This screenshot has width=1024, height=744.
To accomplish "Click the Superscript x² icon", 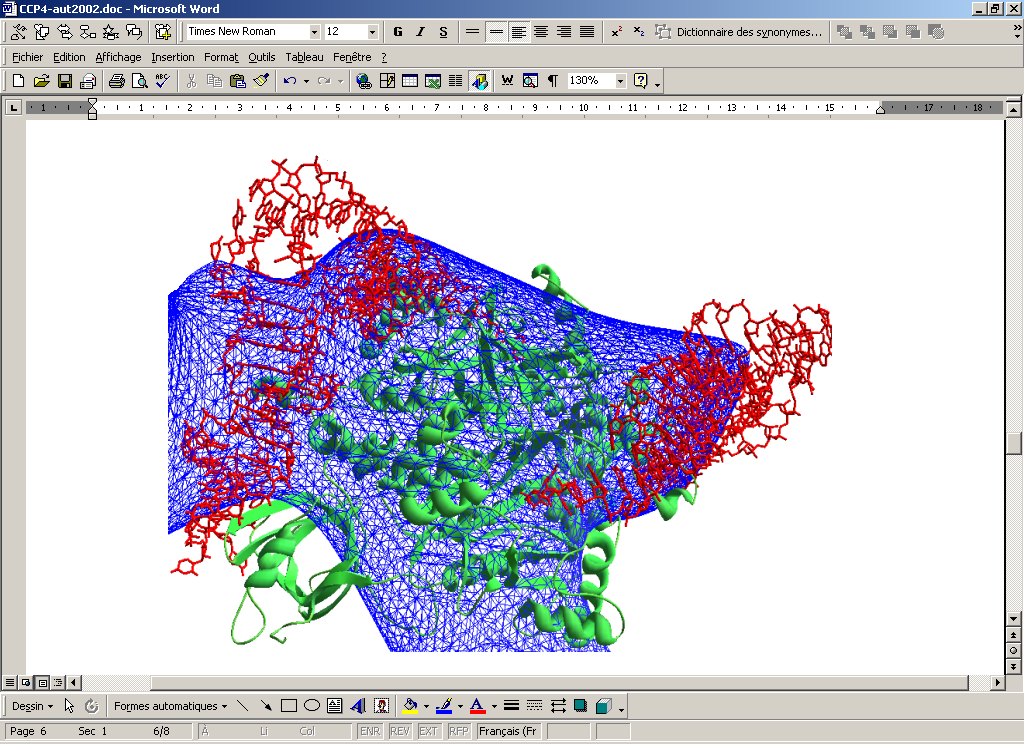I will coord(616,32).
